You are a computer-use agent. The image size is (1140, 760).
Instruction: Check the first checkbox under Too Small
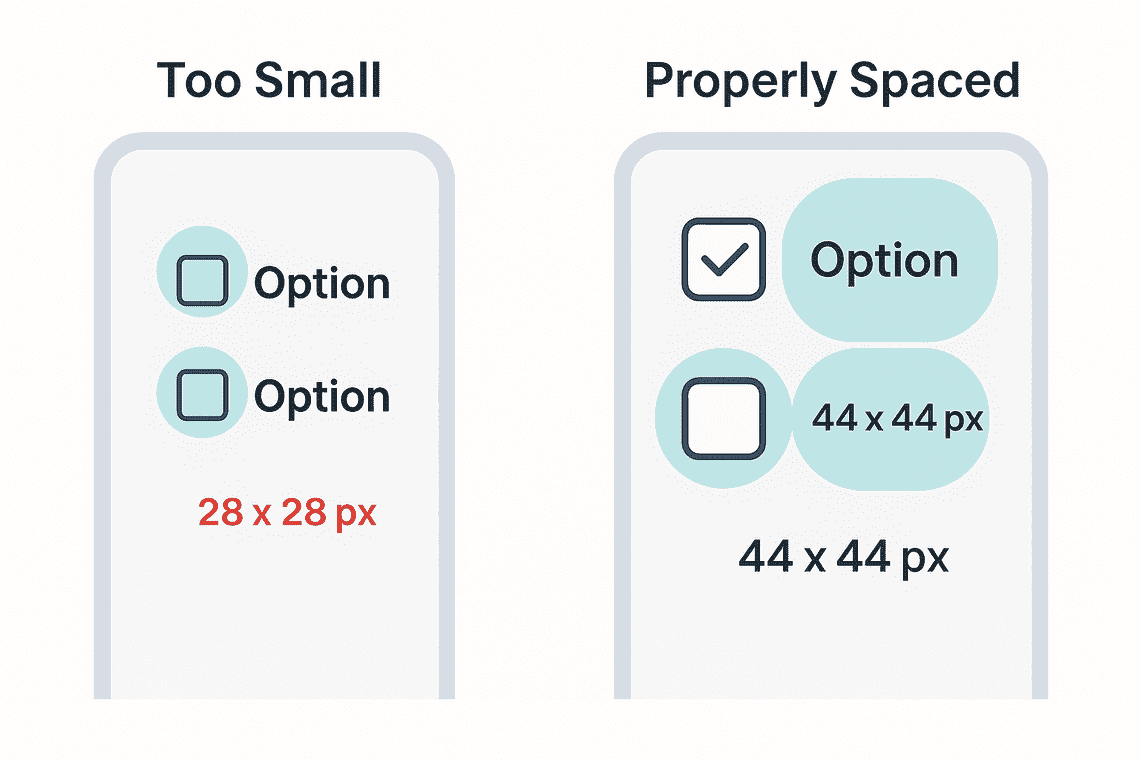pyautogui.click(x=202, y=280)
